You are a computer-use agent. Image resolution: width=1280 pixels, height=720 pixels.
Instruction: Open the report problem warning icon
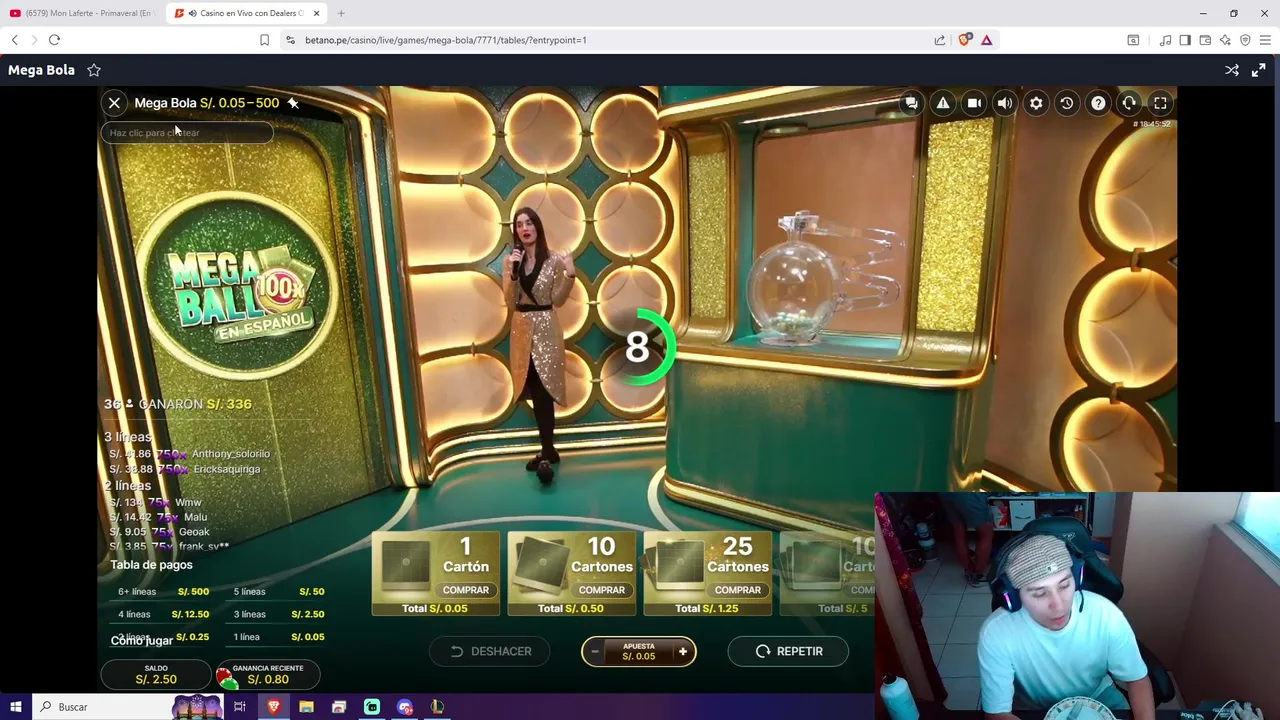943,103
